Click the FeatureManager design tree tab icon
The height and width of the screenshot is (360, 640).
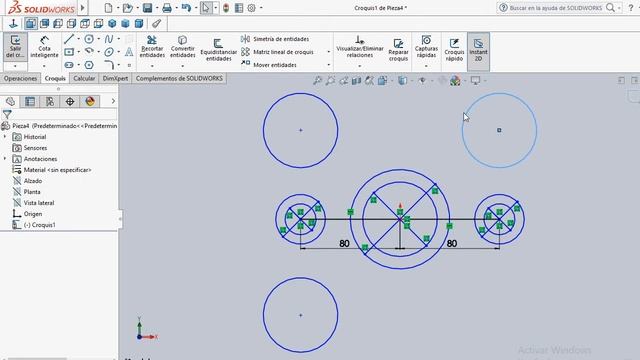pos(10,101)
